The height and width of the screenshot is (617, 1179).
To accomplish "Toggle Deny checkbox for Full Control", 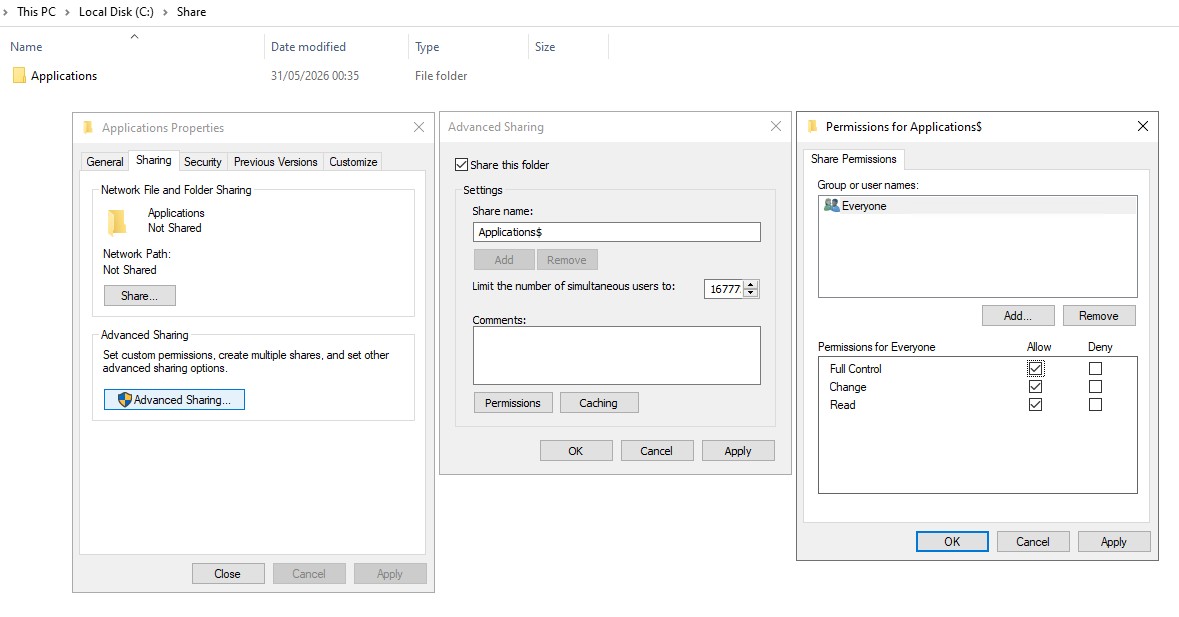I will click(1096, 368).
